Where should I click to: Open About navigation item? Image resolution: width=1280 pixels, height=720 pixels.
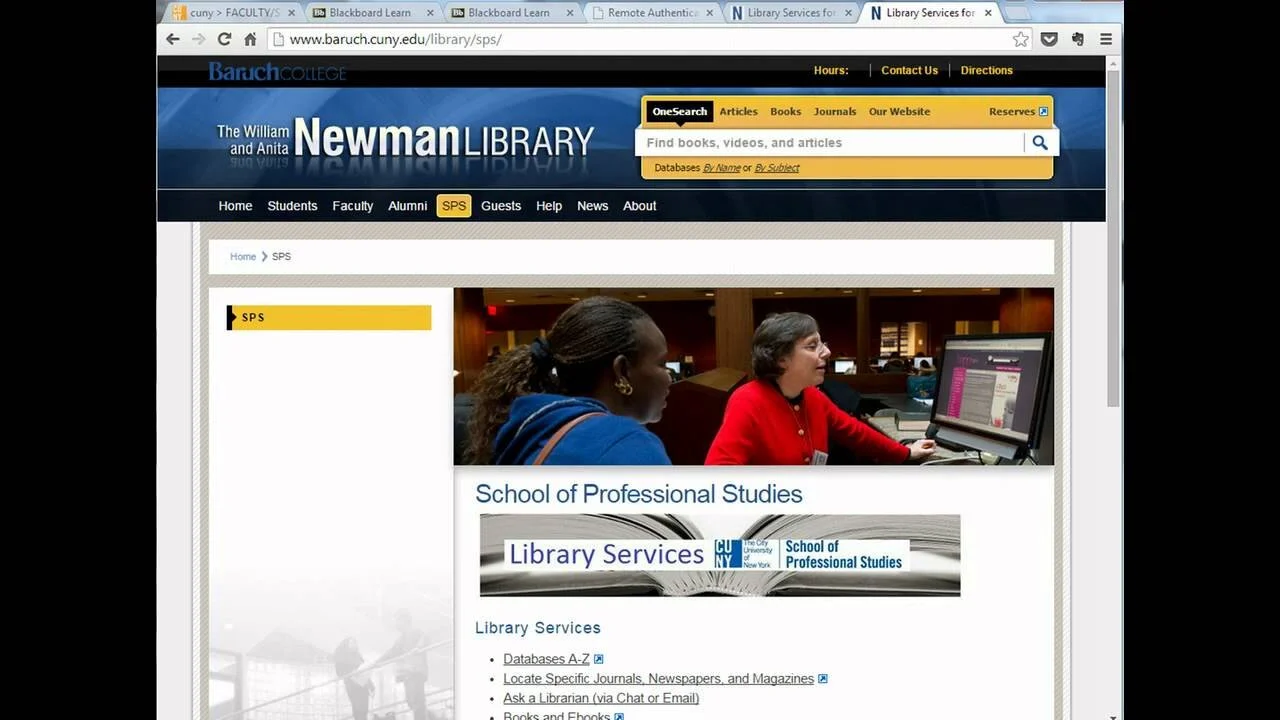click(640, 206)
